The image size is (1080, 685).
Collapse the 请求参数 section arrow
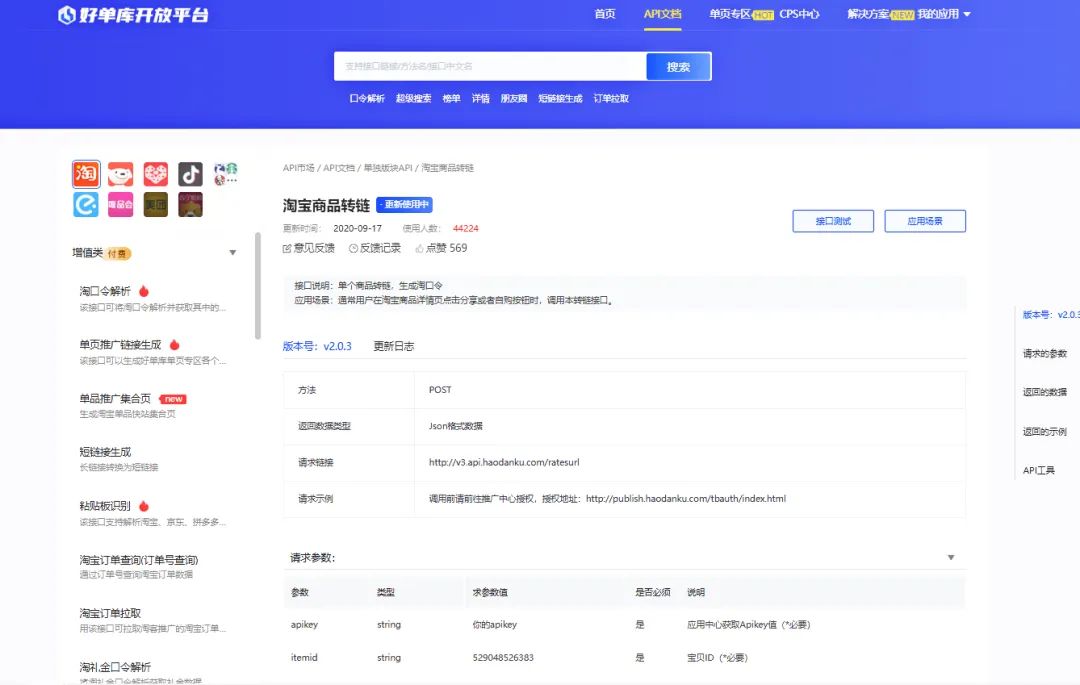[x=951, y=558]
